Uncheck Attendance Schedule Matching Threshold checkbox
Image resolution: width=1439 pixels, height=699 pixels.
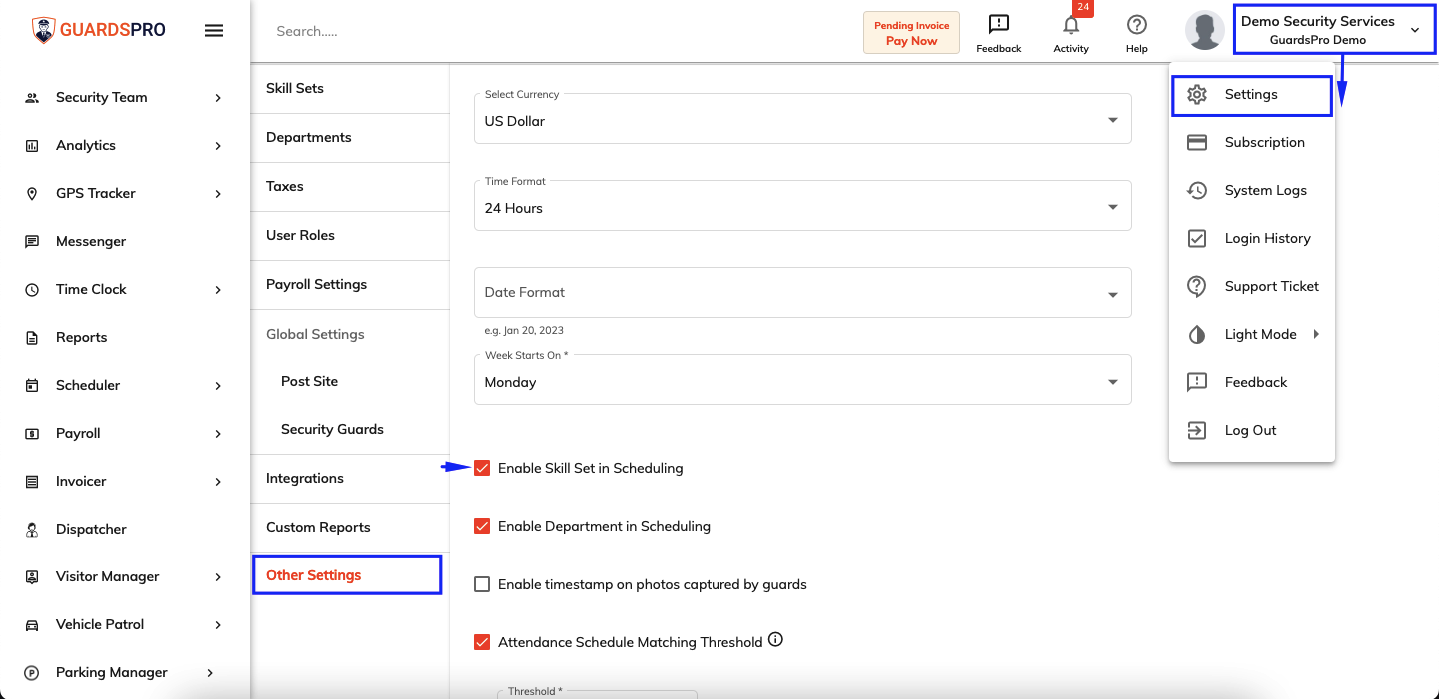[482, 642]
